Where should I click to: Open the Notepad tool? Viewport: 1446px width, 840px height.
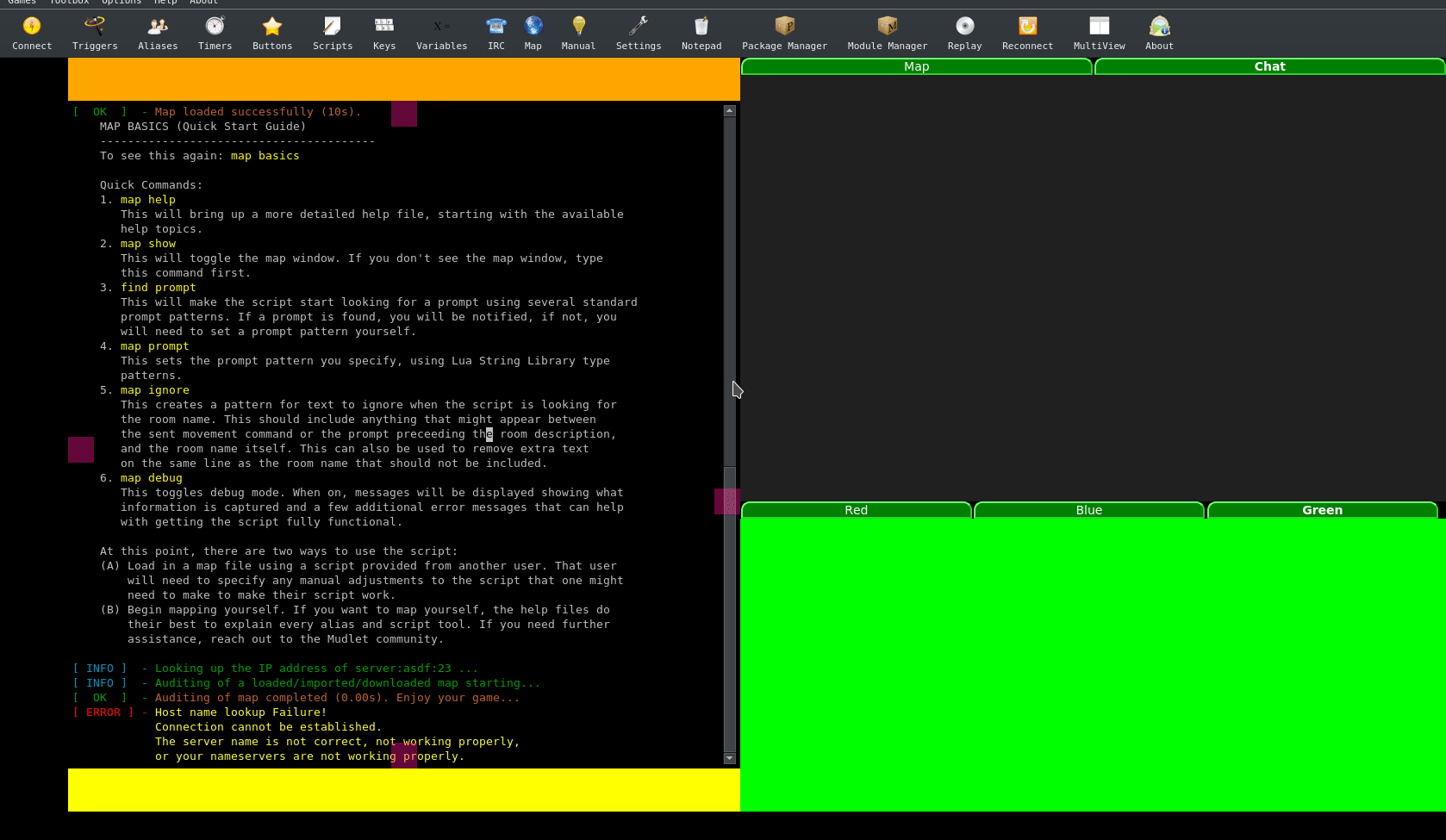pyautogui.click(x=701, y=34)
